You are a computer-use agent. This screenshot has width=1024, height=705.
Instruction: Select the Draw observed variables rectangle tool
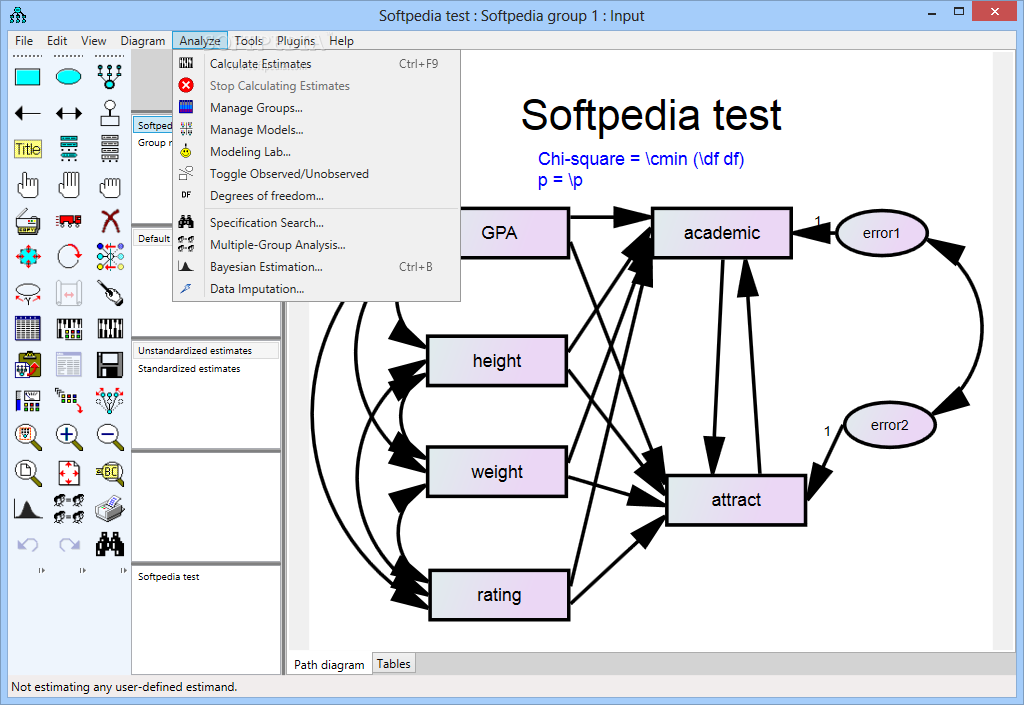[x=27, y=77]
